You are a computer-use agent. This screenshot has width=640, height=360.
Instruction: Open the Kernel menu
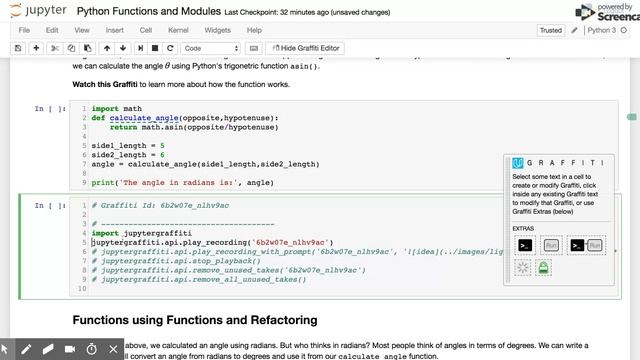coord(178,30)
